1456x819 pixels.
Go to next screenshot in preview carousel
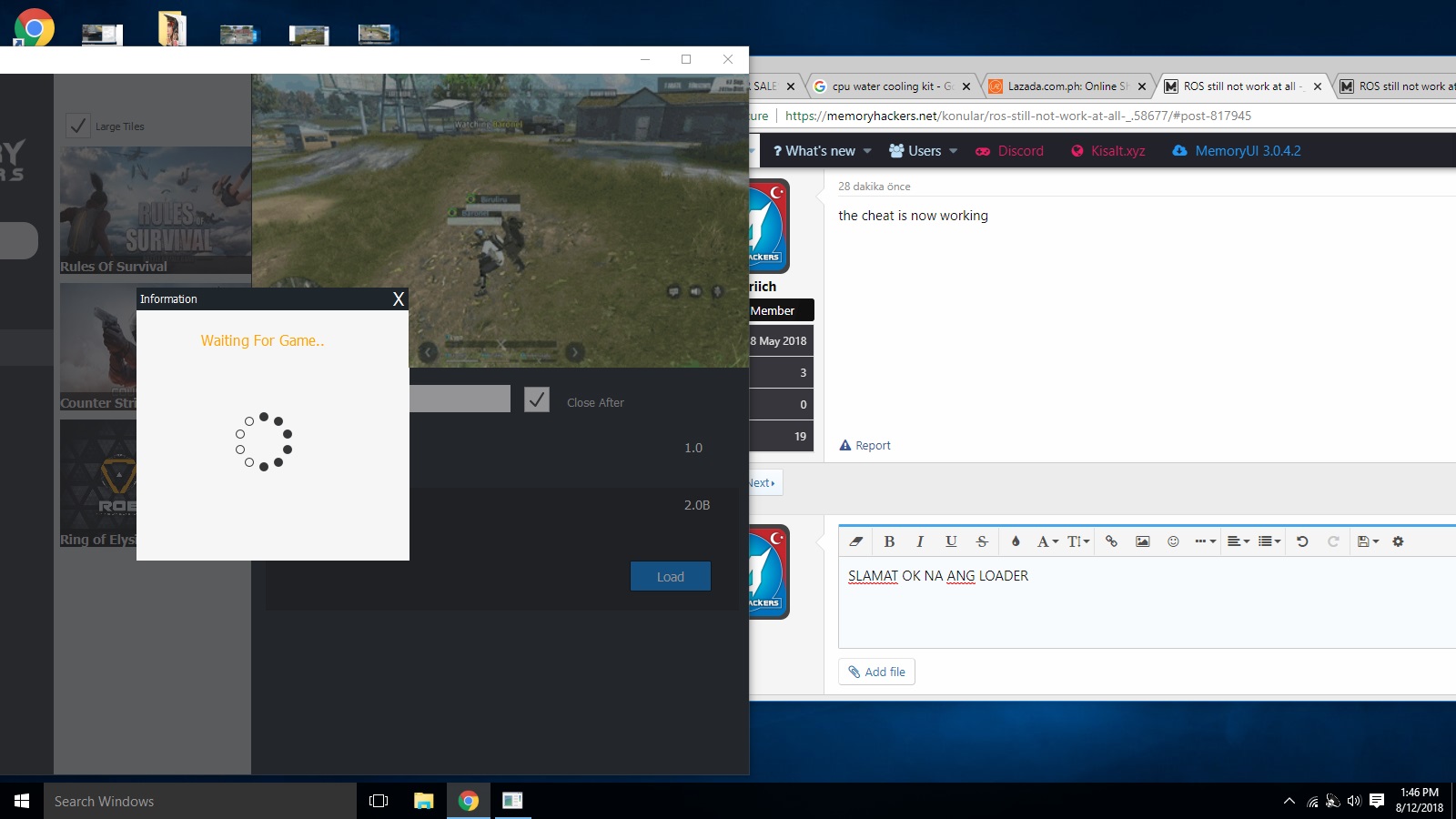pyautogui.click(x=574, y=352)
